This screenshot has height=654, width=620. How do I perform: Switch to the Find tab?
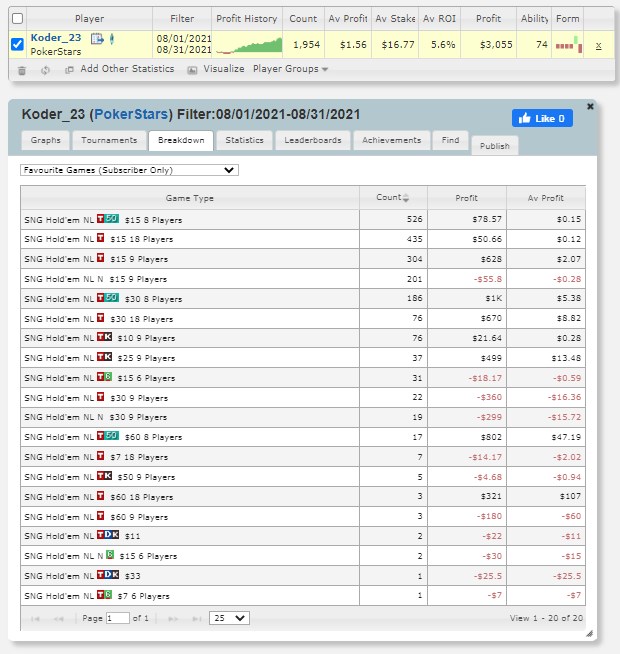(450, 141)
